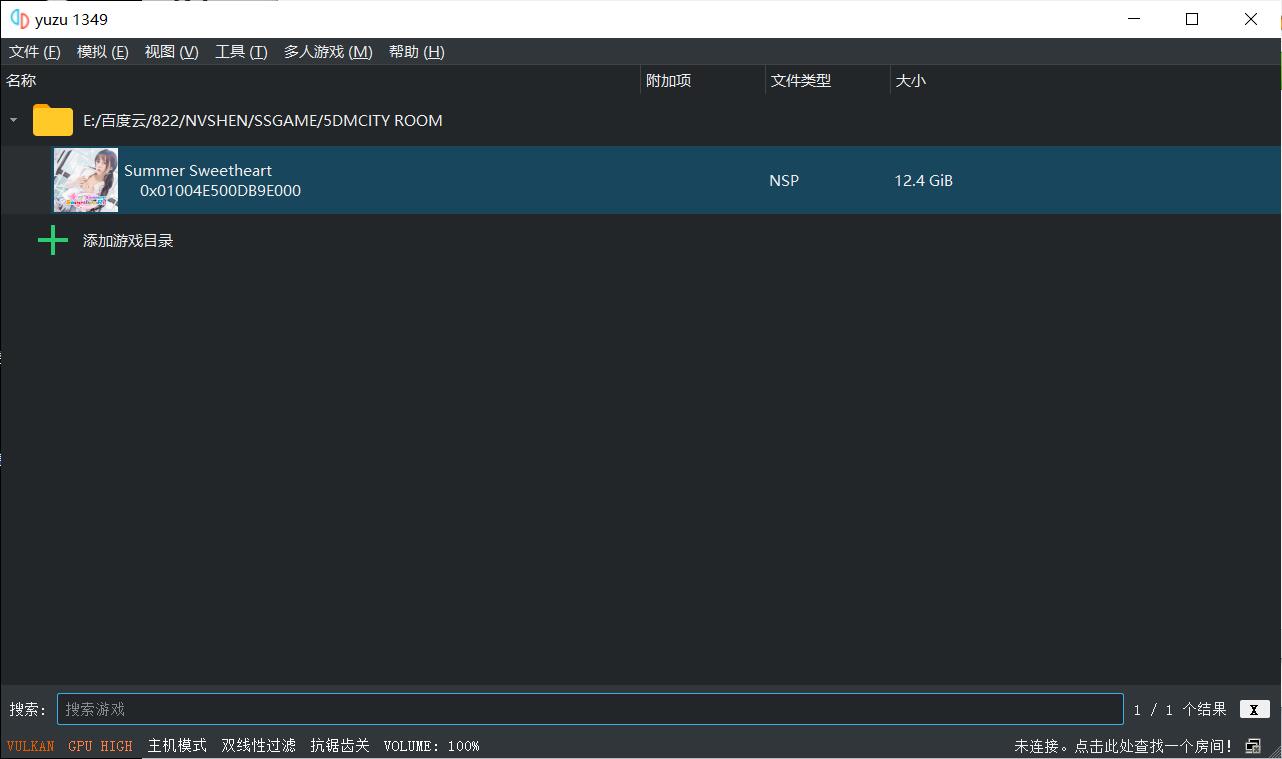Click 添加游戏目录 to add game directory
Viewport: 1282px width, 759px height.
pos(128,241)
